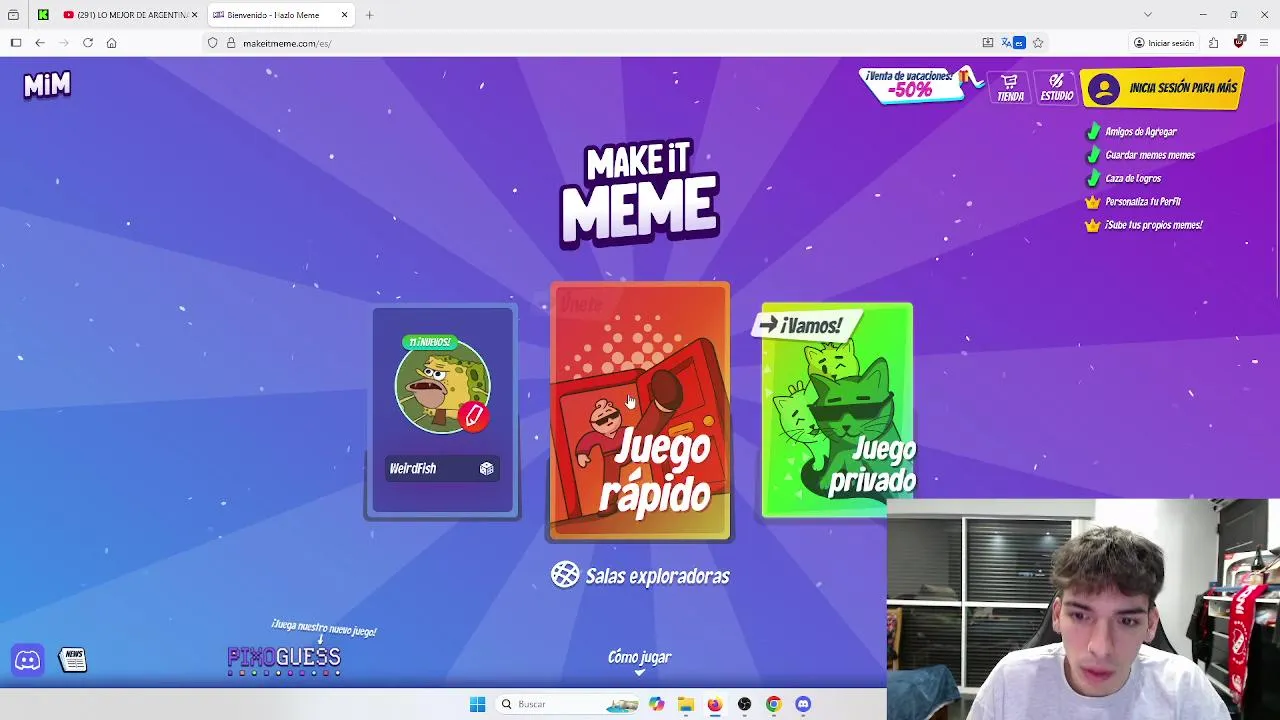
Task: Open the uBlock extension icon with badge
Action: (x=1239, y=42)
